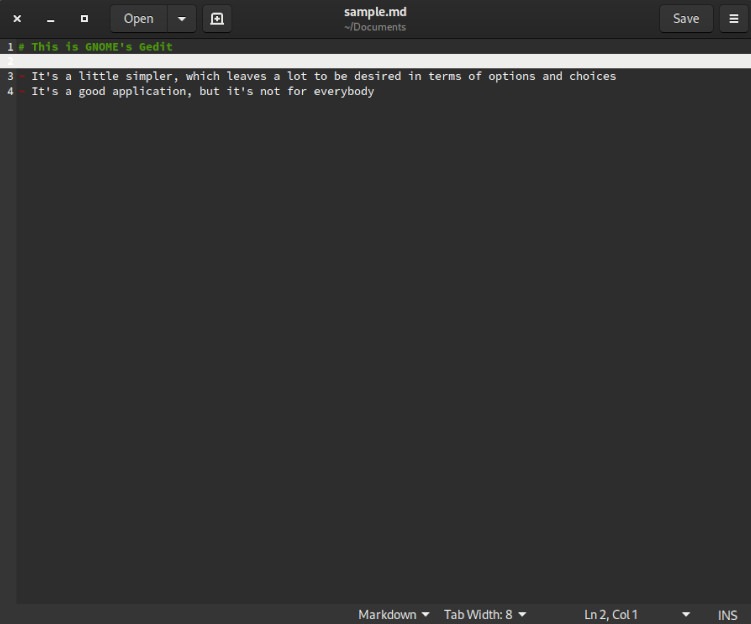Click the line "It's a good application"
The image size is (751, 624).
[x=202, y=91]
